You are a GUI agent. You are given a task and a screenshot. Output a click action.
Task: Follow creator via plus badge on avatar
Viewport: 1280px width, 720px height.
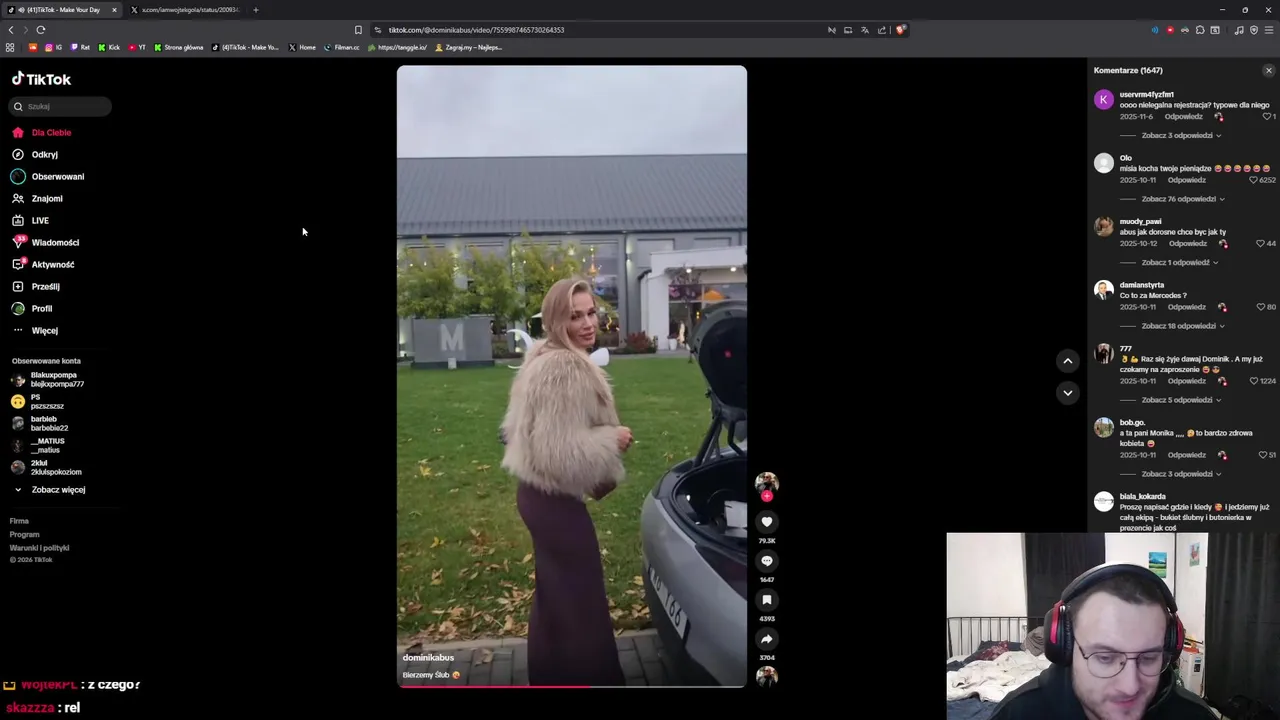(x=767, y=496)
